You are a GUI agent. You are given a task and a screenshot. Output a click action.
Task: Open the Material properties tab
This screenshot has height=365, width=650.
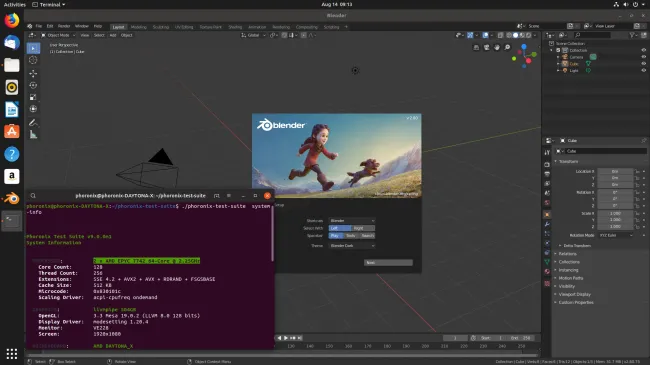tap(547, 272)
